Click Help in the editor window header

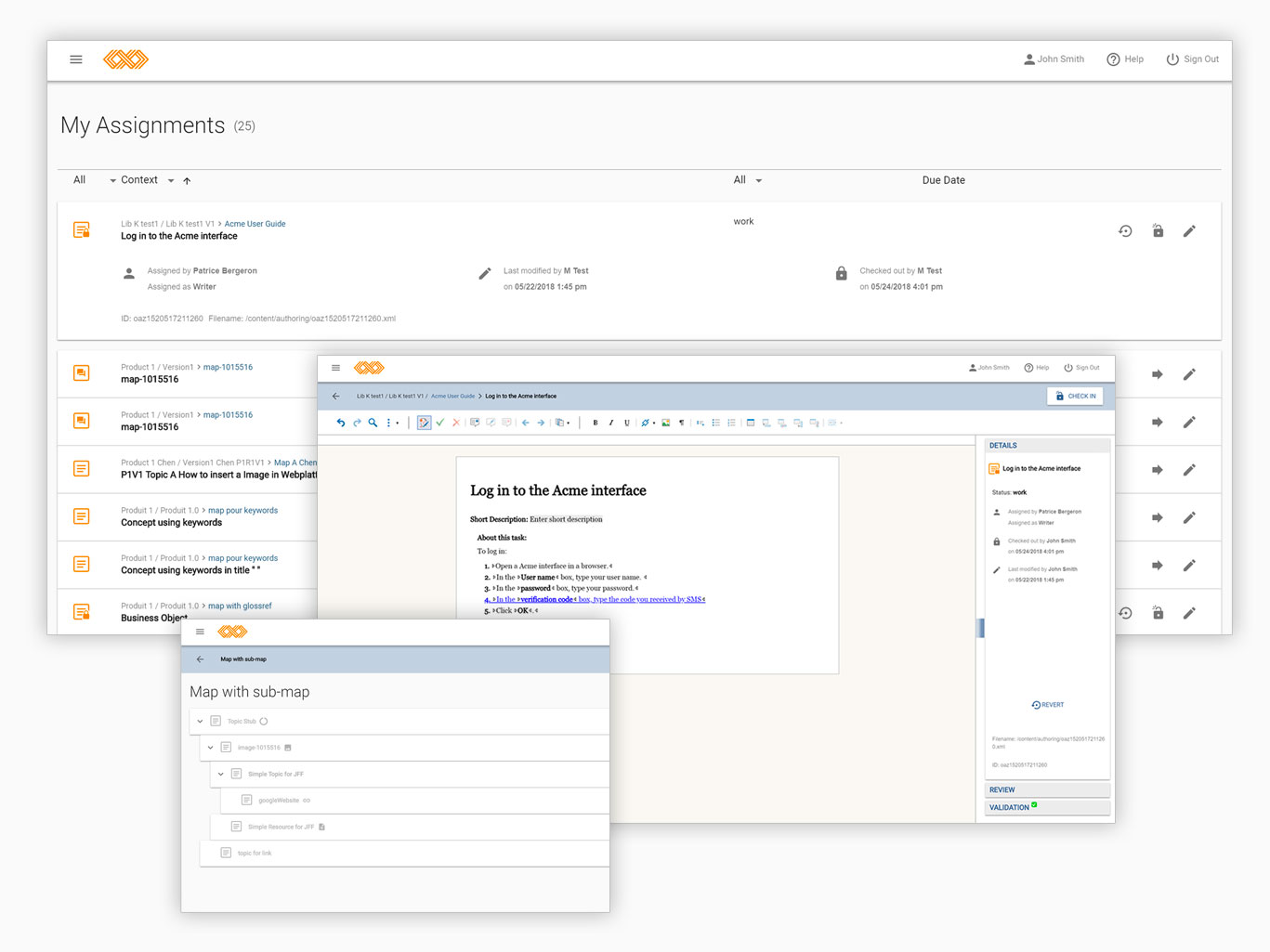point(1037,368)
